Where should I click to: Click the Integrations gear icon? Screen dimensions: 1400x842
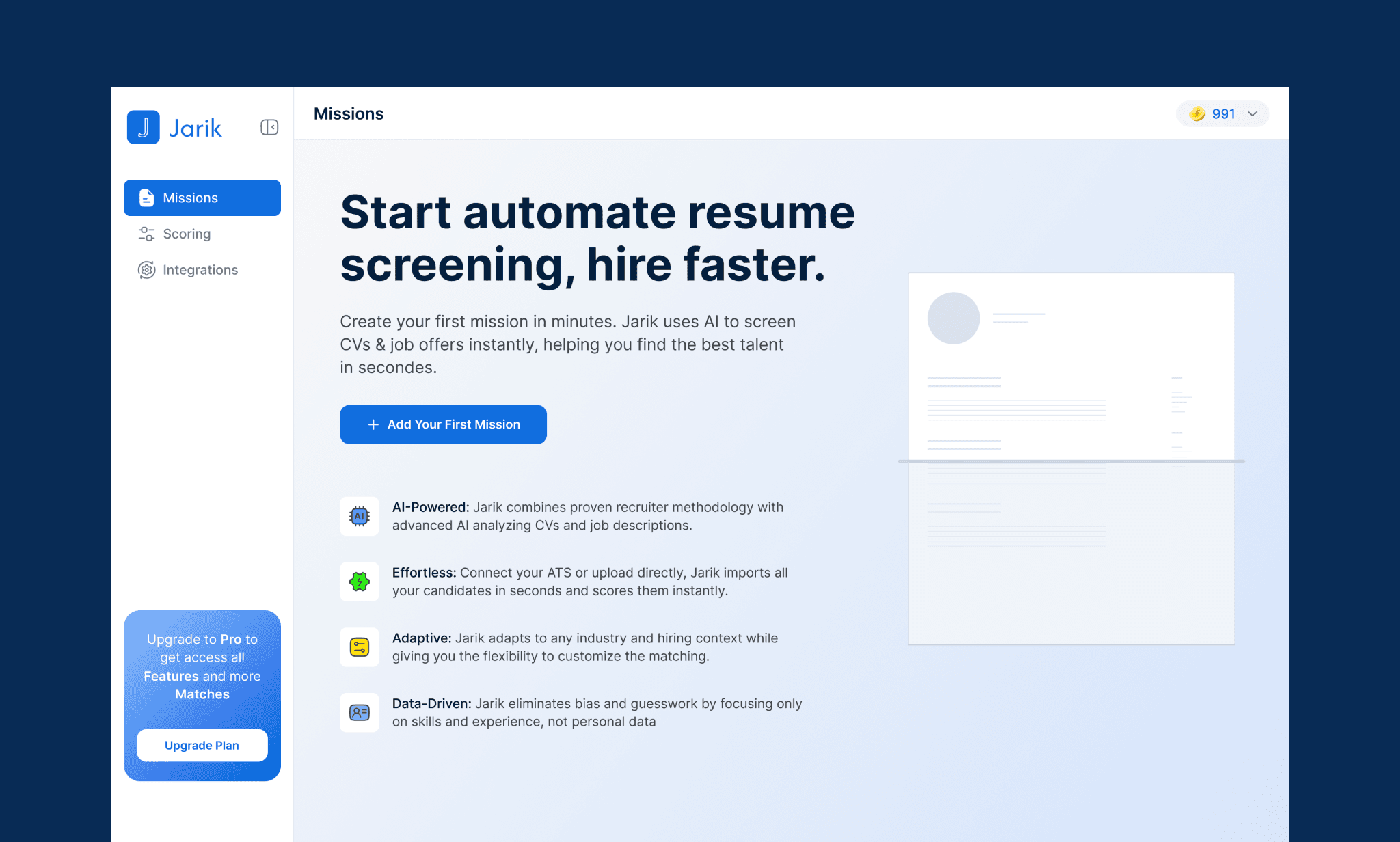tap(146, 270)
